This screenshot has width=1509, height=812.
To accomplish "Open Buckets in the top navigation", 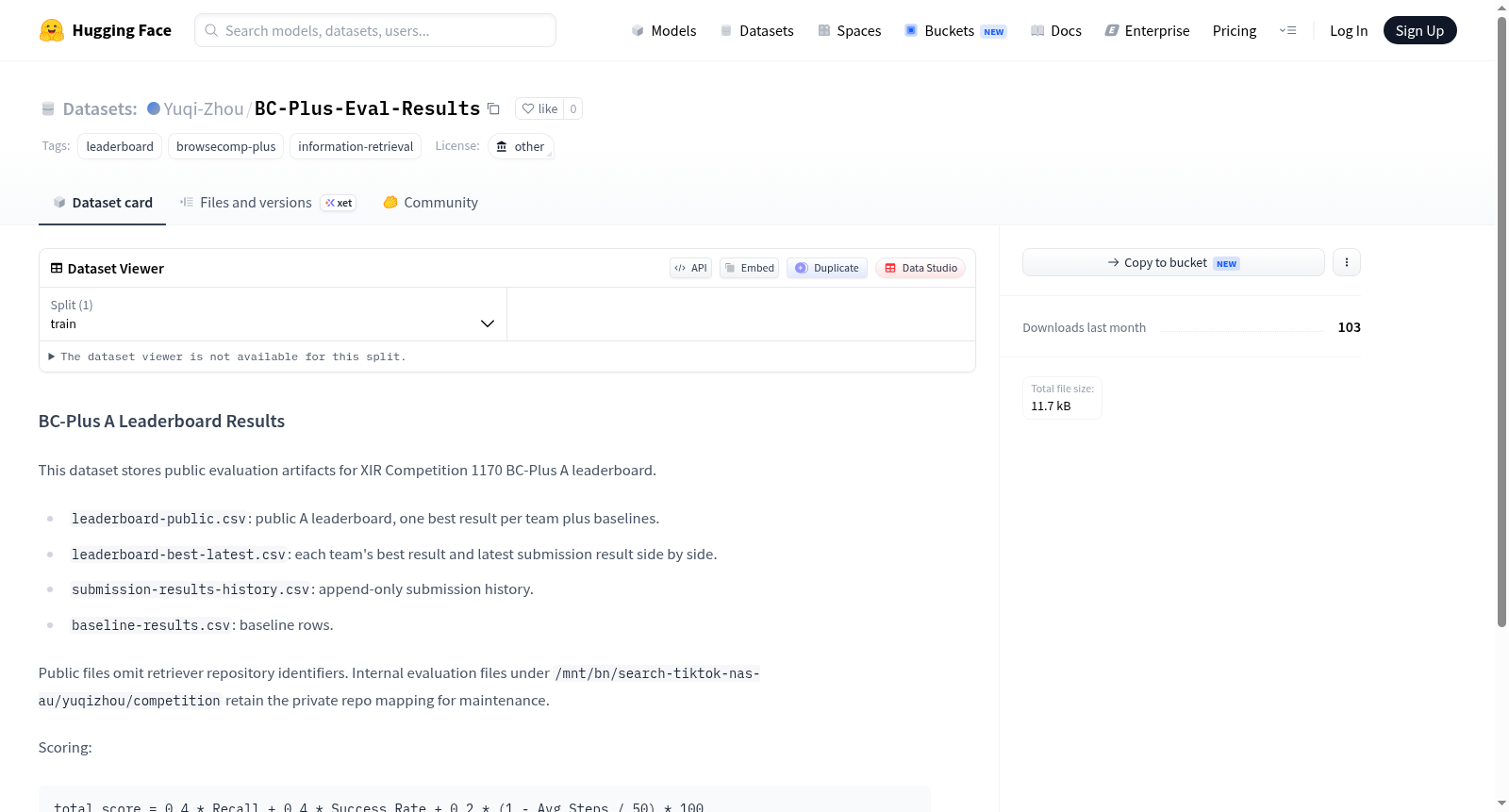I will tap(955, 30).
